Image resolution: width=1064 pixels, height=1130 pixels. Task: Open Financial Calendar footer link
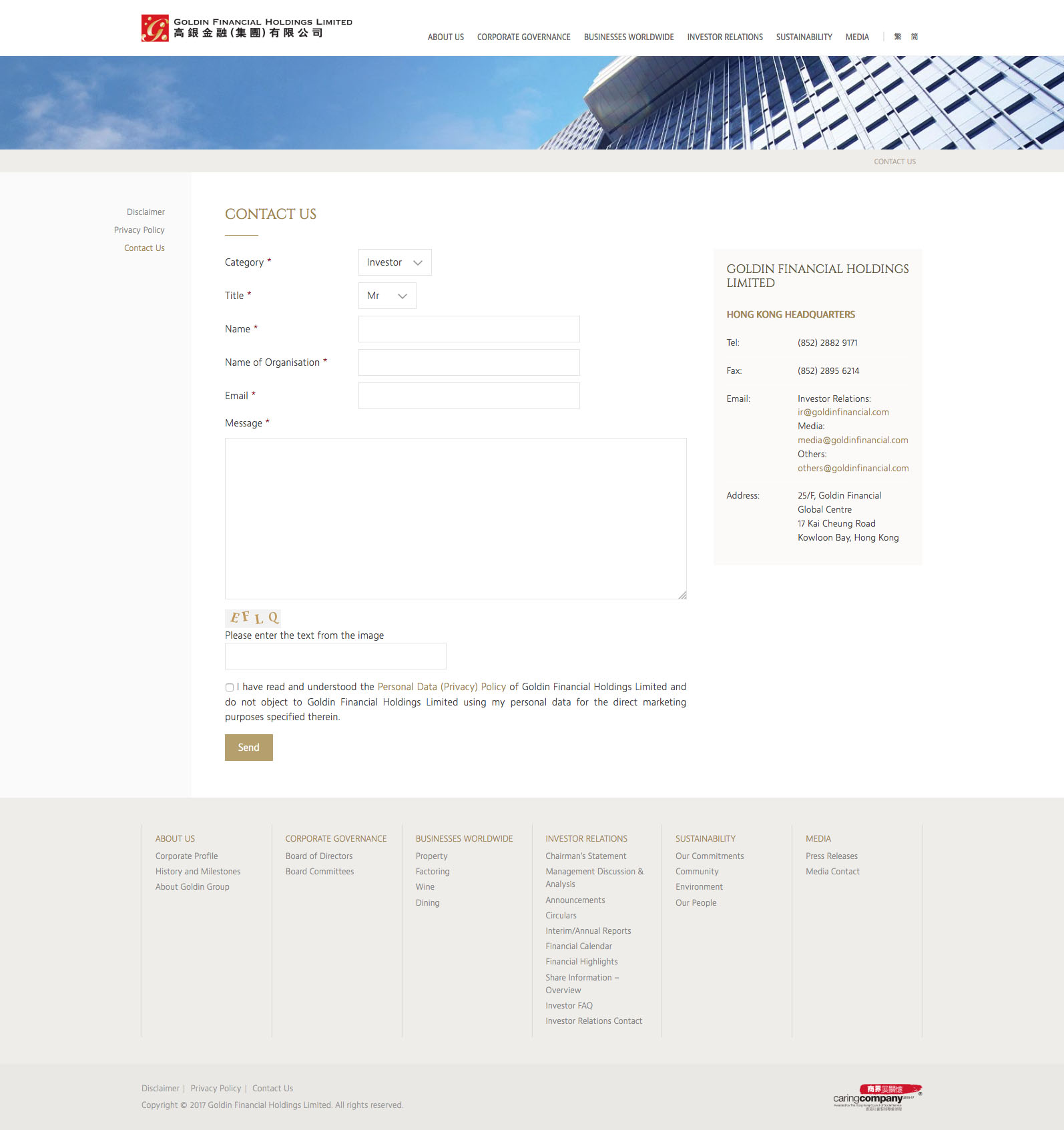(579, 946)
